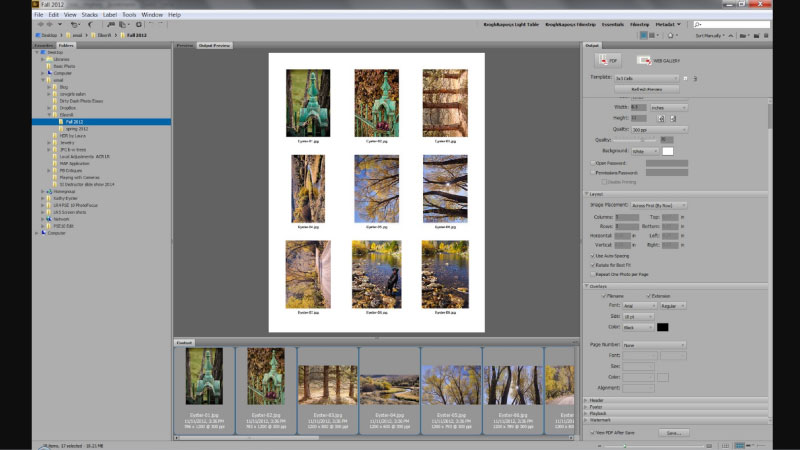Switch to the Favorites tab
The image size is (800, 450).
44,45
